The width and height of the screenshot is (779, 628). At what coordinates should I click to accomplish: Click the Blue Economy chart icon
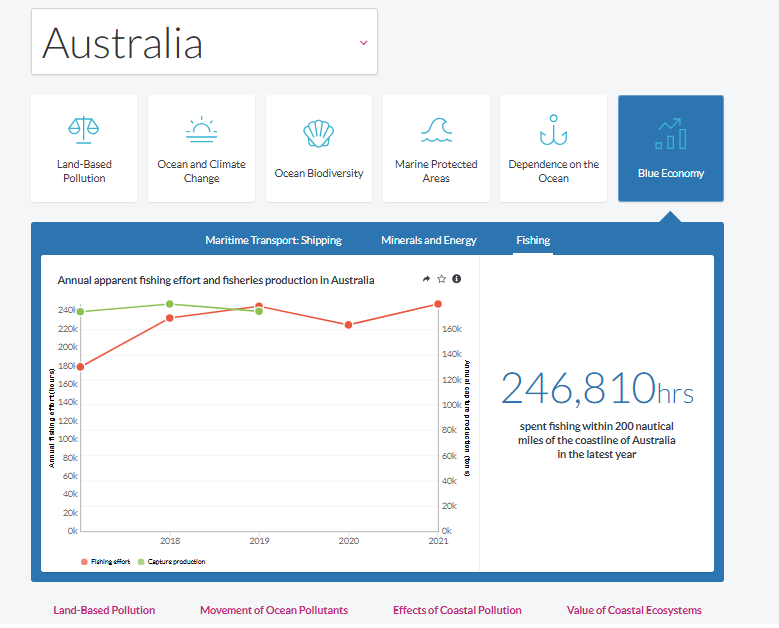[x=671, y=134]
